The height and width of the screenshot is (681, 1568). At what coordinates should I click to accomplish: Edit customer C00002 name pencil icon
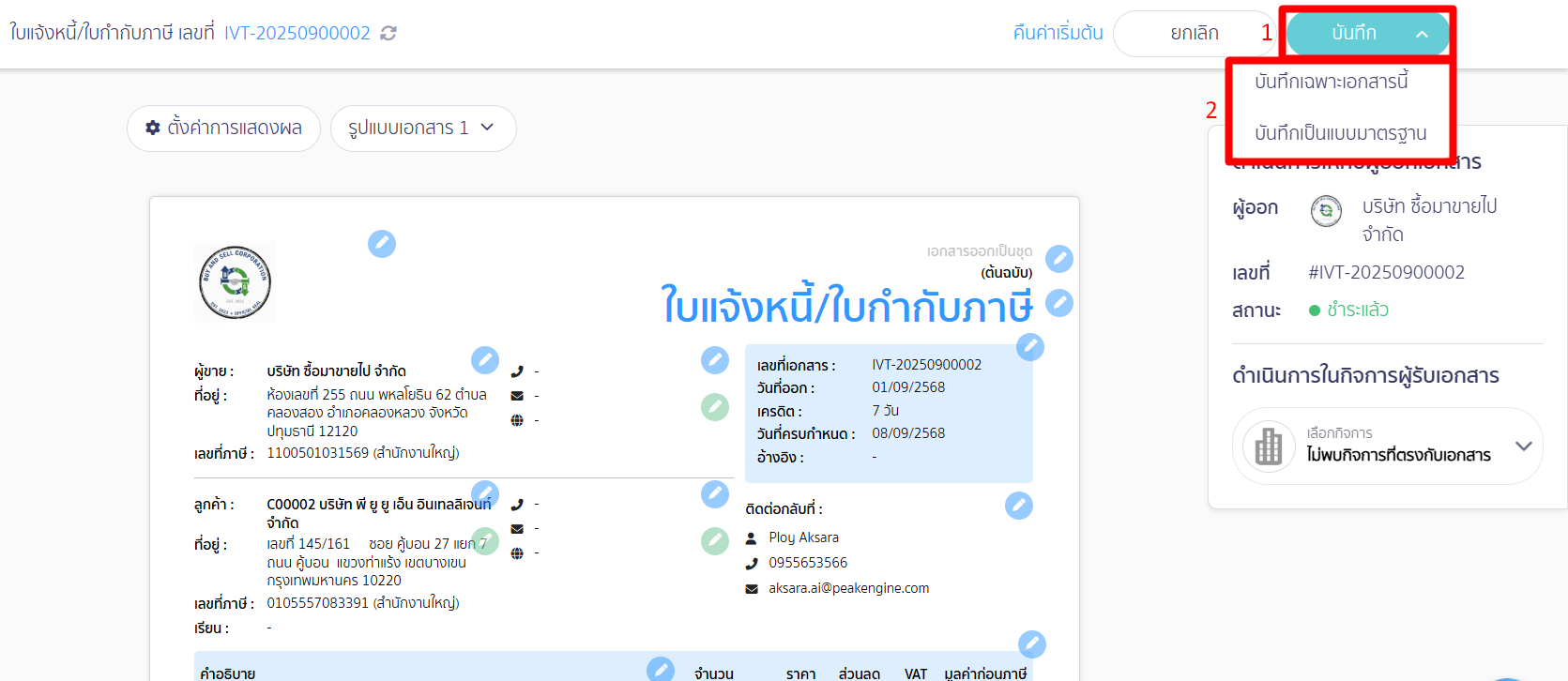[x=485, y=493]
